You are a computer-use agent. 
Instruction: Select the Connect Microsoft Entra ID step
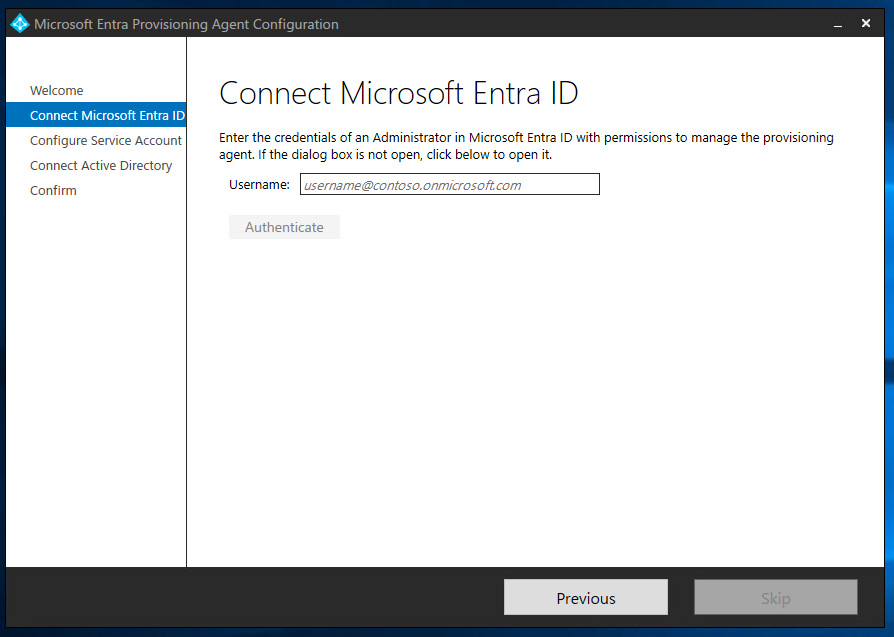coord(96,115)
